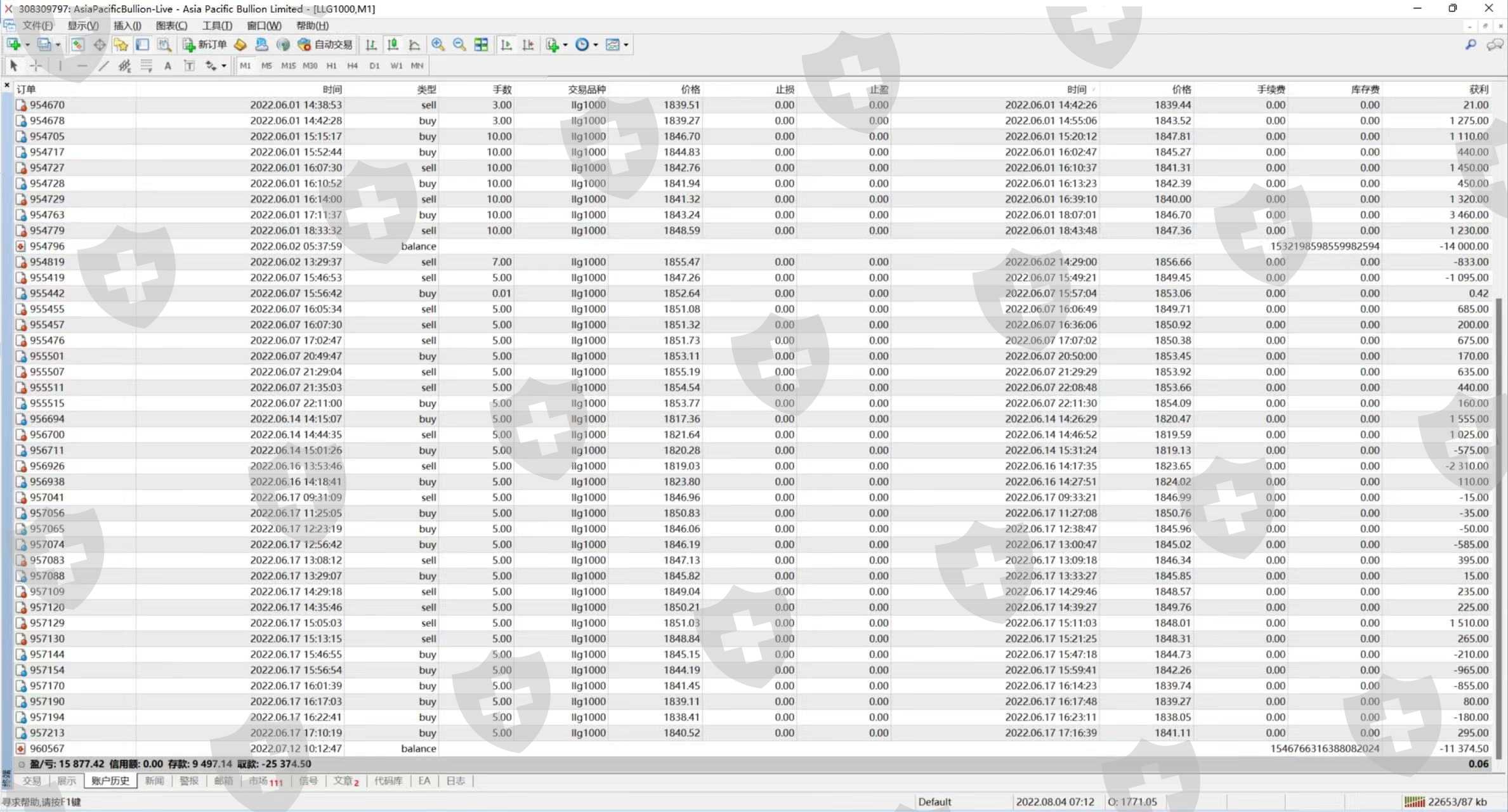Image resolution: width=1508 pixels, height=812 pixels.
Task: Select the trendline drawing tool
Action: point(103,65)
